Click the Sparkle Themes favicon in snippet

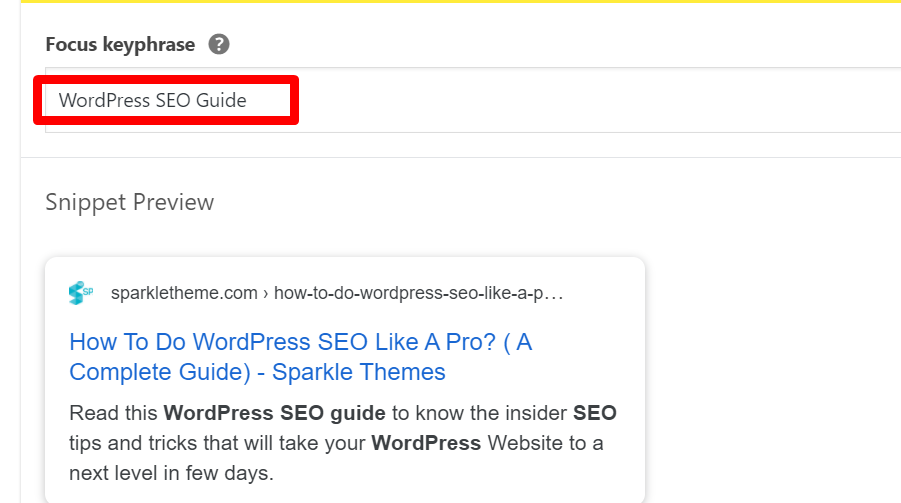(80, 293)
